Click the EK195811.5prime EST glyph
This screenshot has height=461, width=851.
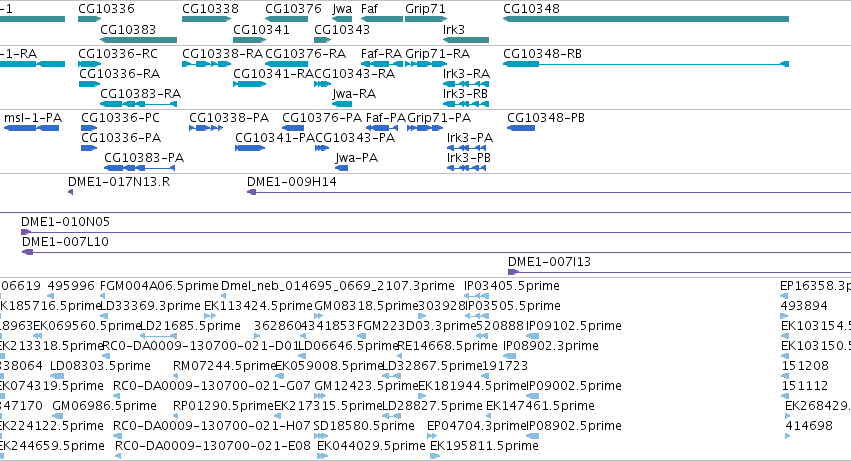435,456
